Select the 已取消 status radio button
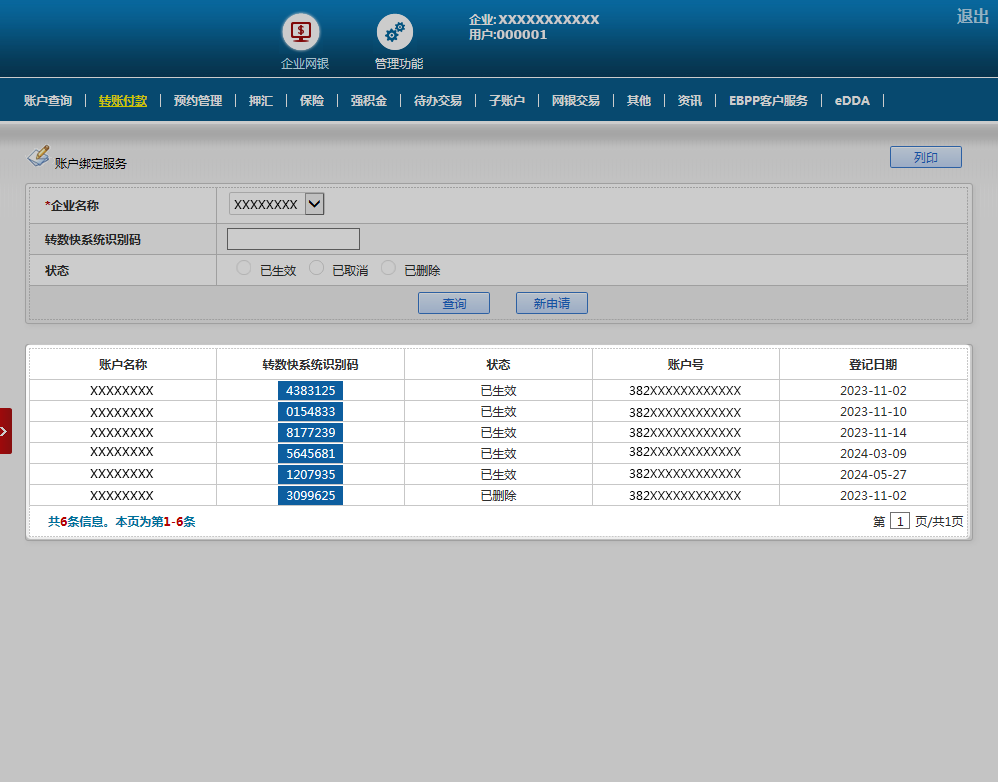The width and height of the screenshot is (998, 782). pos(316,268)
